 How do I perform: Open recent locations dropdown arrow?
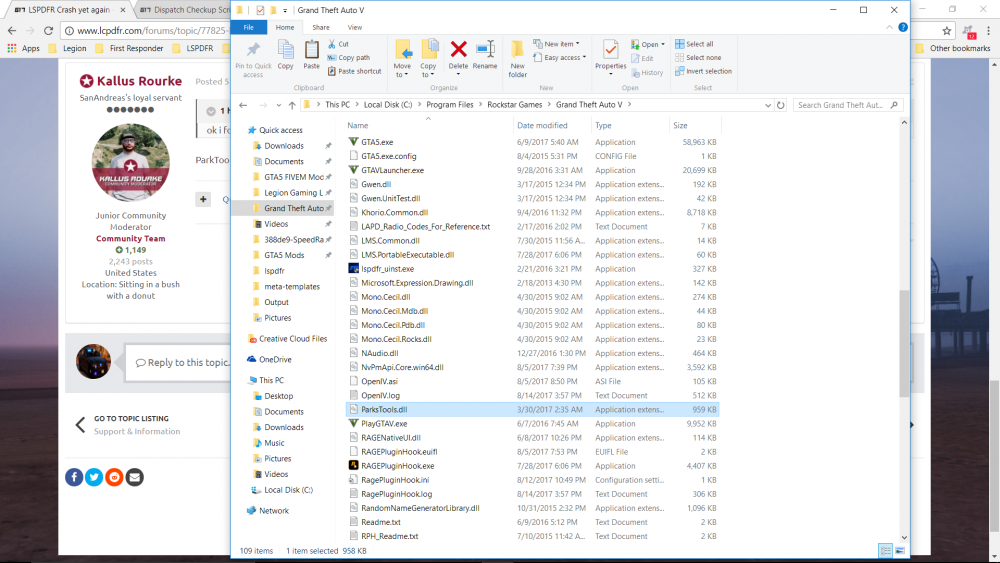(279, 105)
